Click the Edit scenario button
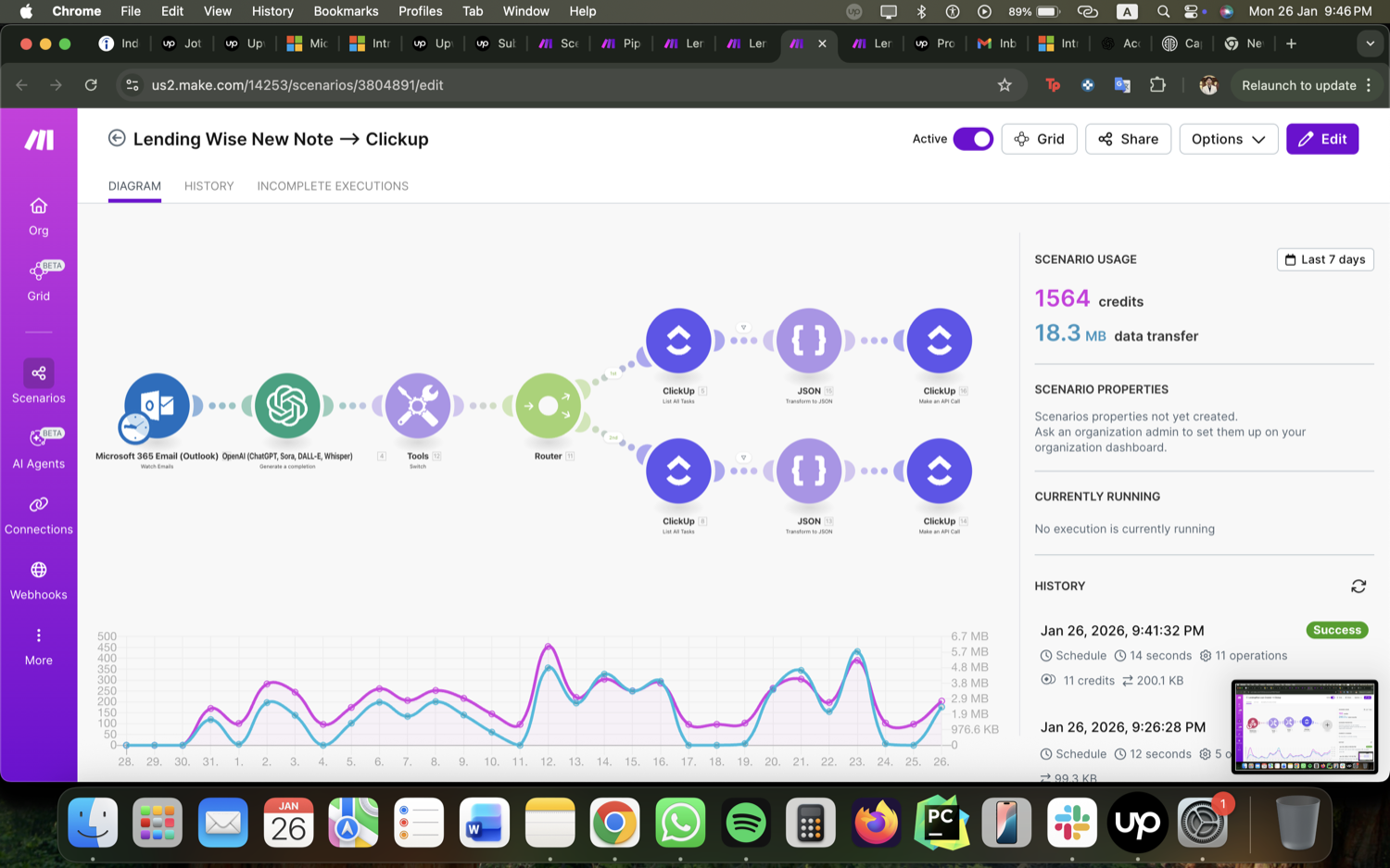 [x=1322, y=139]
